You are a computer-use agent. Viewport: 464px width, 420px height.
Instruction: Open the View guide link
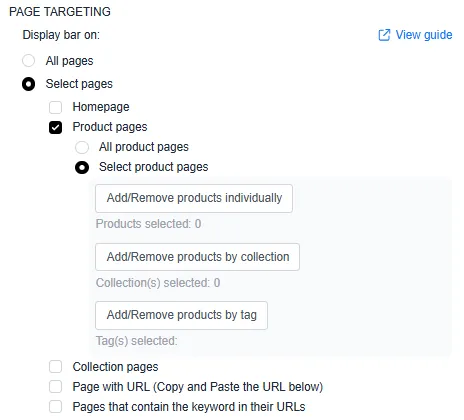(x=424, y=35)
